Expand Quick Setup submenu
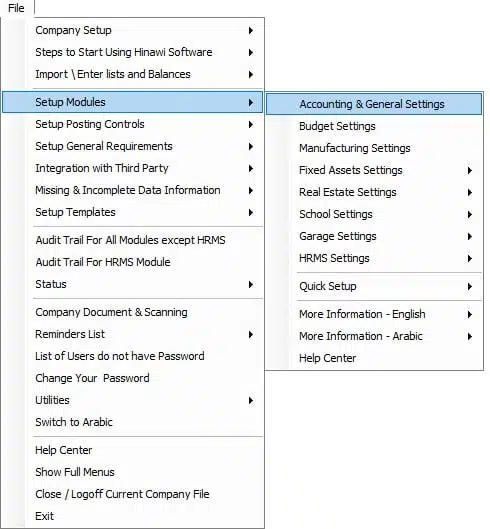Viewport: 490px width, 529px height. (x=374, y=286)
